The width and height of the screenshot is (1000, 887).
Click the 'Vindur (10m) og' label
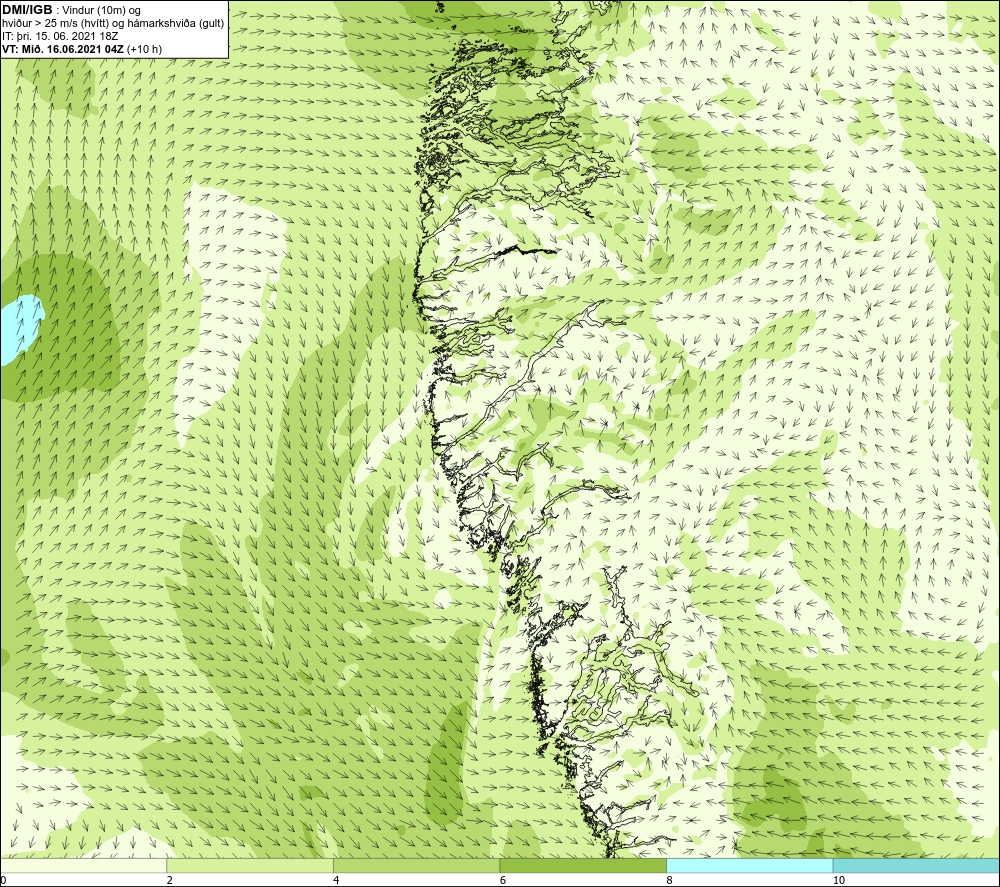(x=101, y=11)
